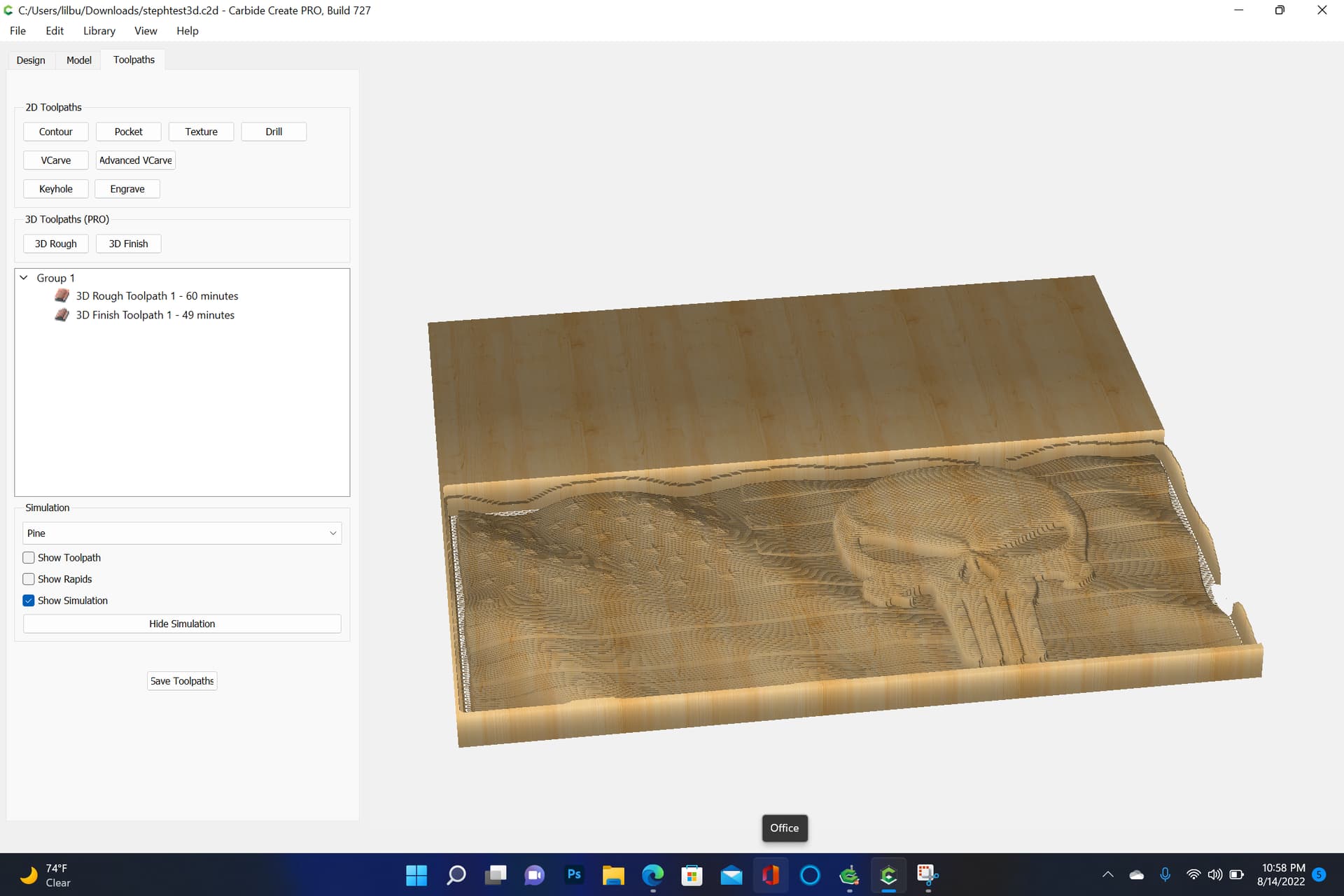This screenshot has width=1344, height=896.
Task: Open the Pine material dropdown
Action: (182, 533)
